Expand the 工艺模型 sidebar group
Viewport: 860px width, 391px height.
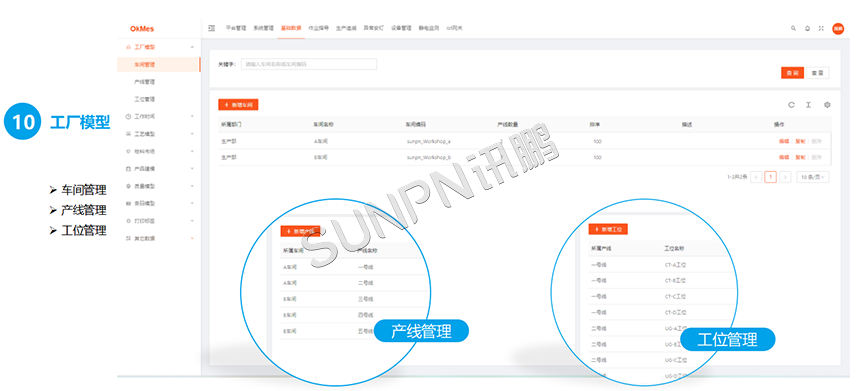(x=192, y=134)
